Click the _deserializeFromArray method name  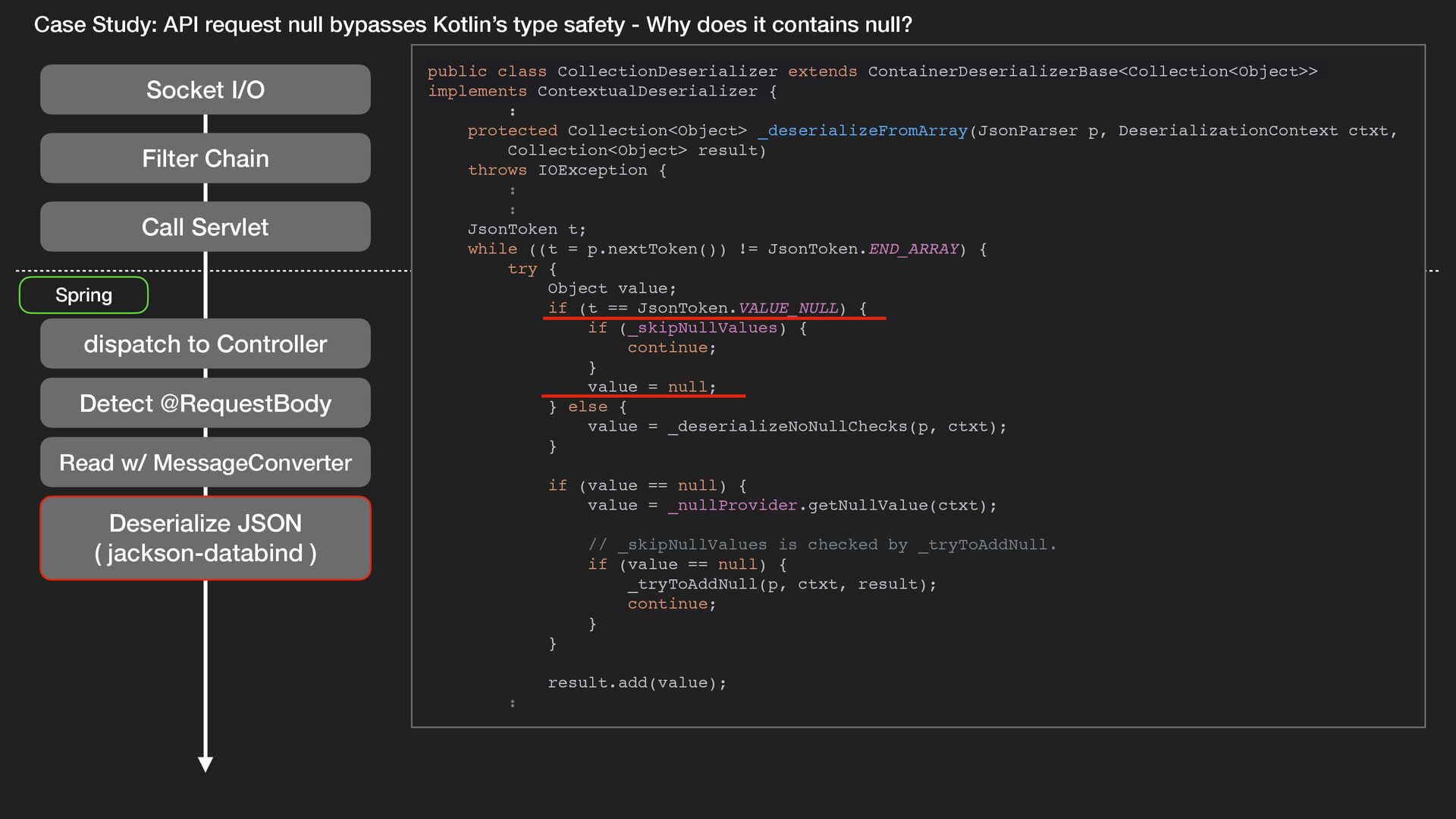coord(863,130)
